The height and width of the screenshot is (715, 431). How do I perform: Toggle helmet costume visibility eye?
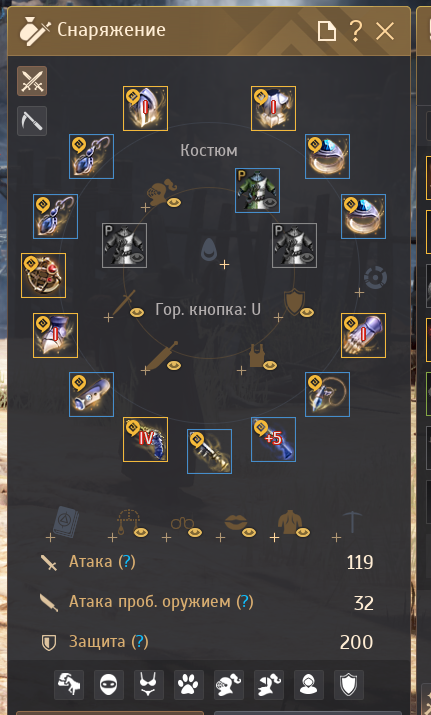[174, 202]
